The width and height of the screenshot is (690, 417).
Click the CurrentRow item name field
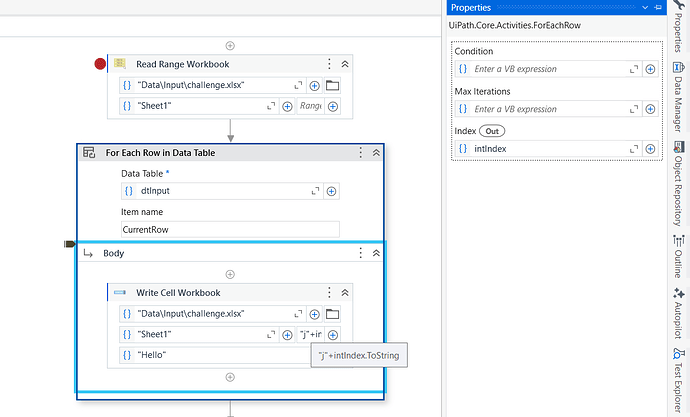coord(230,230)
